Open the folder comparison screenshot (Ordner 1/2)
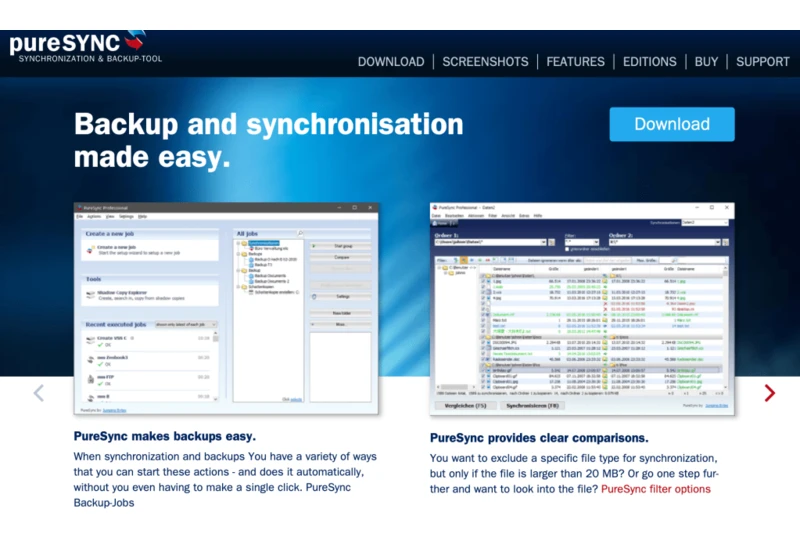This screenshot has height=560, width=800. click(582, 309)
